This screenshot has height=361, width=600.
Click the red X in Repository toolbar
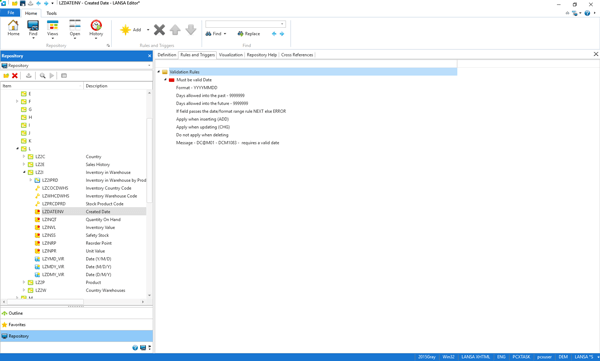click(x=15, y=76)
